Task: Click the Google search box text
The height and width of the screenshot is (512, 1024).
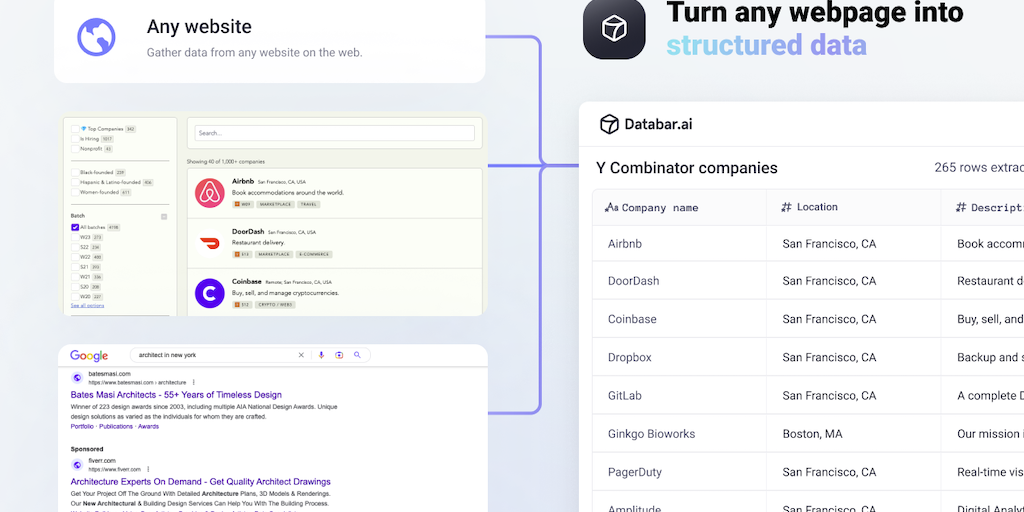Action: click(167, 355)
